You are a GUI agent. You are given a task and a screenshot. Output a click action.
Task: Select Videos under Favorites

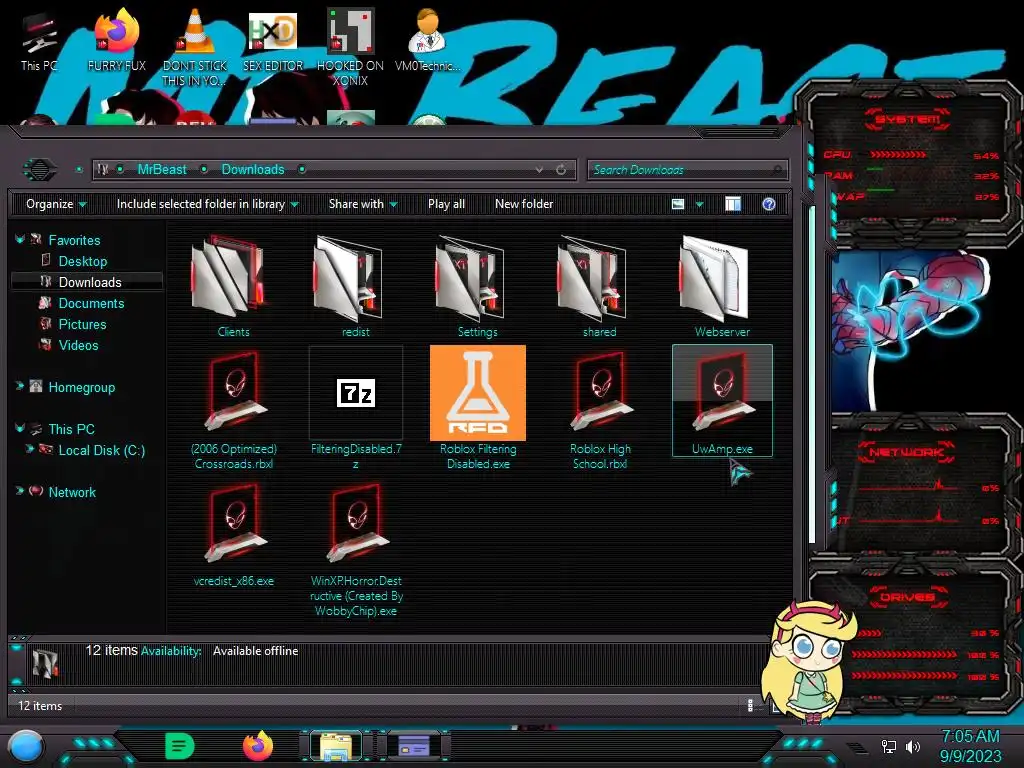click(78, 345)
